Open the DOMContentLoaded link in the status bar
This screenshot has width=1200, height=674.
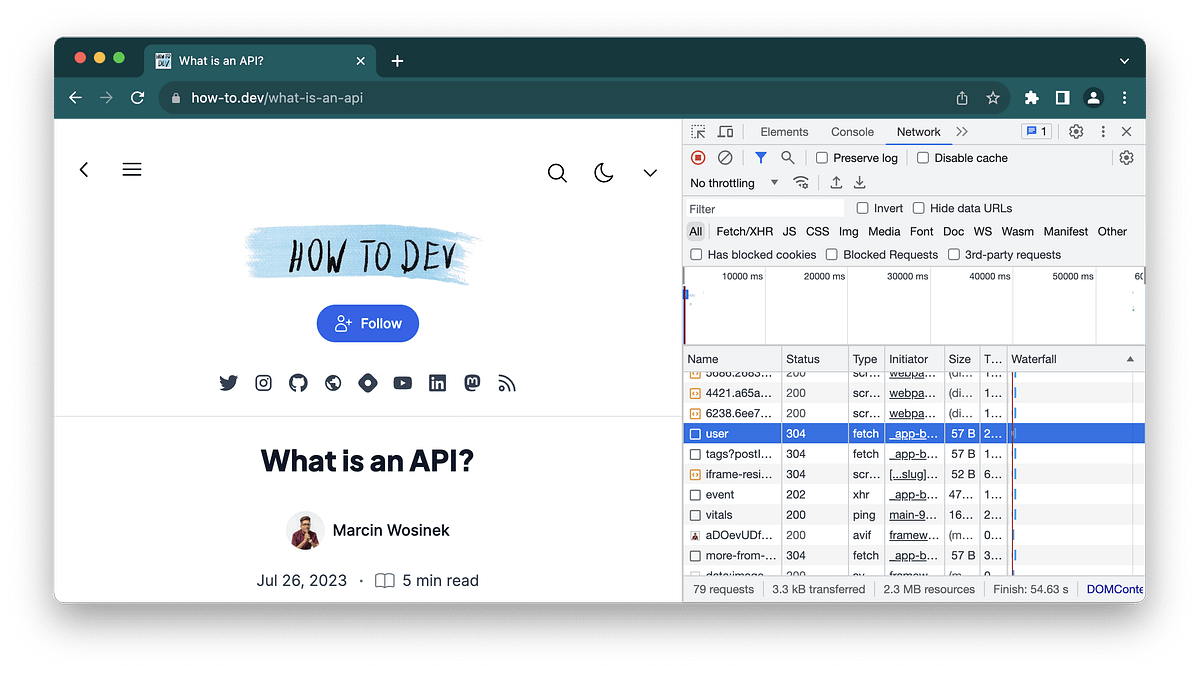[1114, 589]
